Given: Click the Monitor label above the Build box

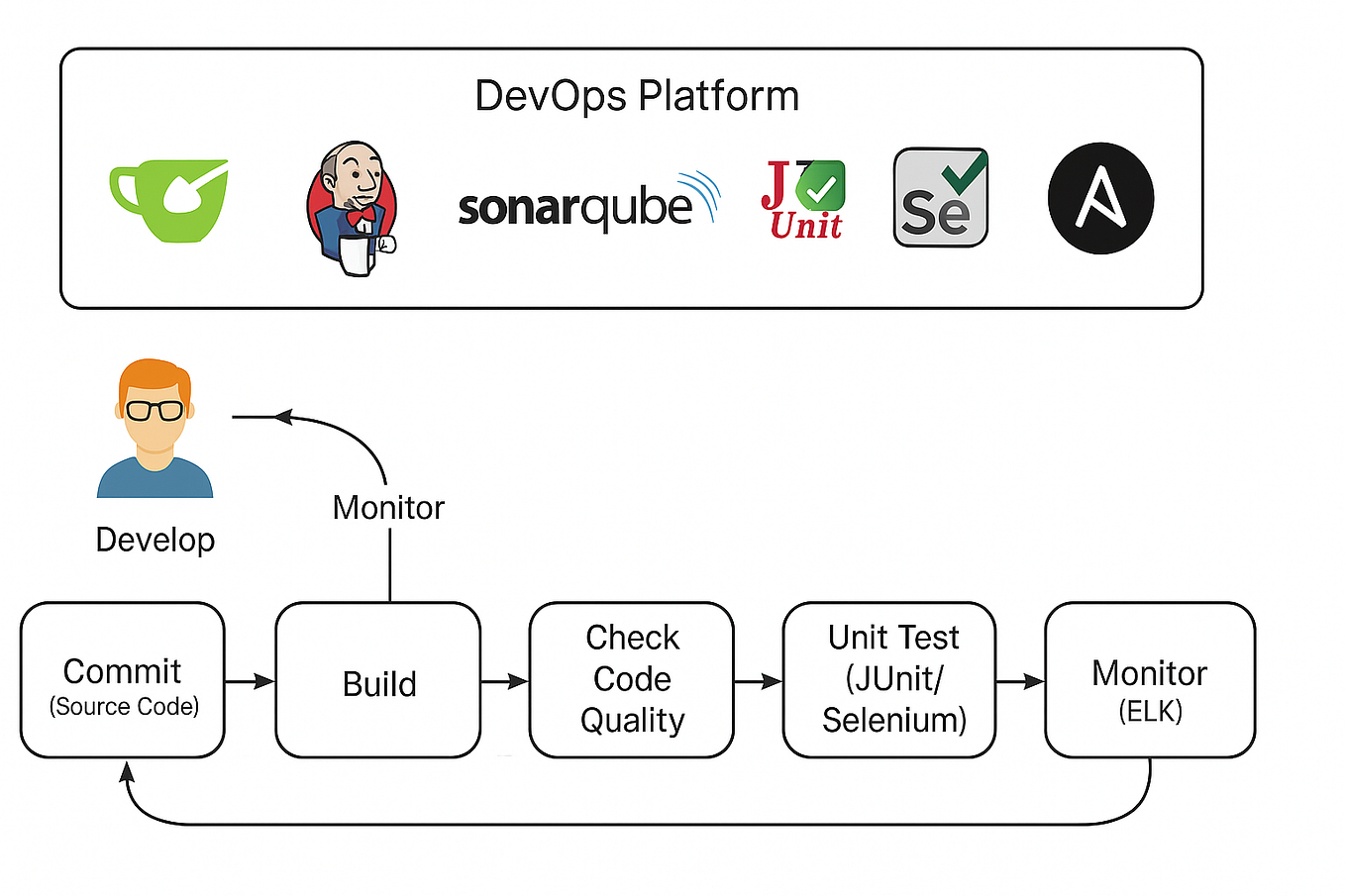Looking at the screenshot, I should [388, 508].
